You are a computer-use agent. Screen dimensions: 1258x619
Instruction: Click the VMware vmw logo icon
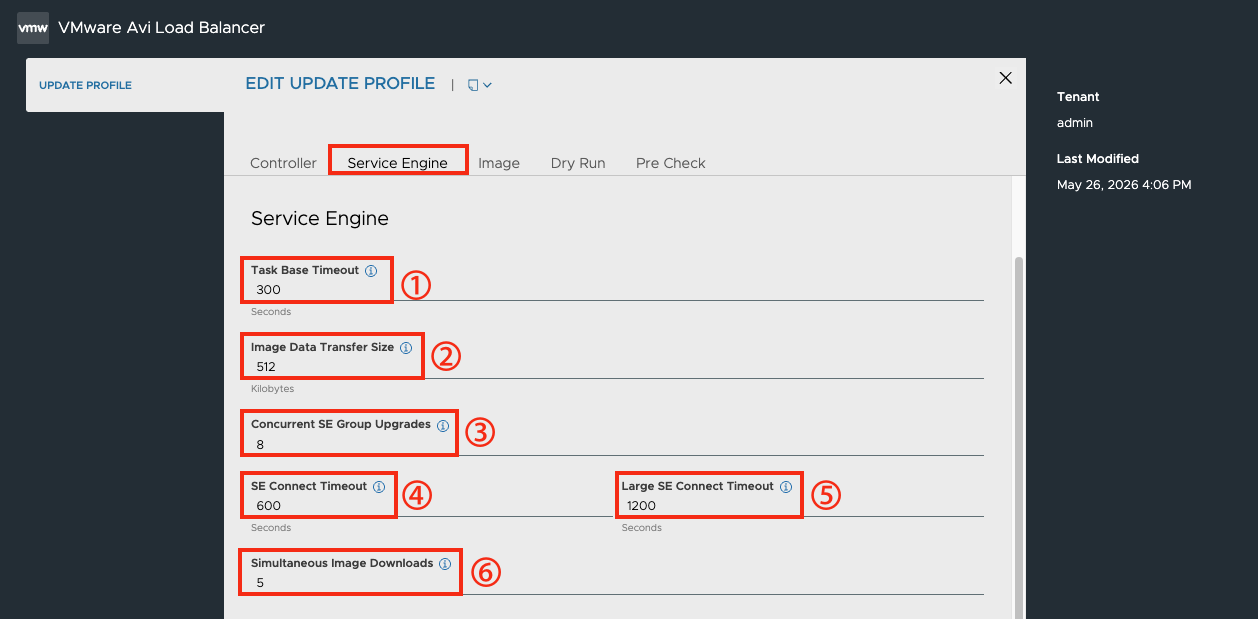tap(33, 28)
